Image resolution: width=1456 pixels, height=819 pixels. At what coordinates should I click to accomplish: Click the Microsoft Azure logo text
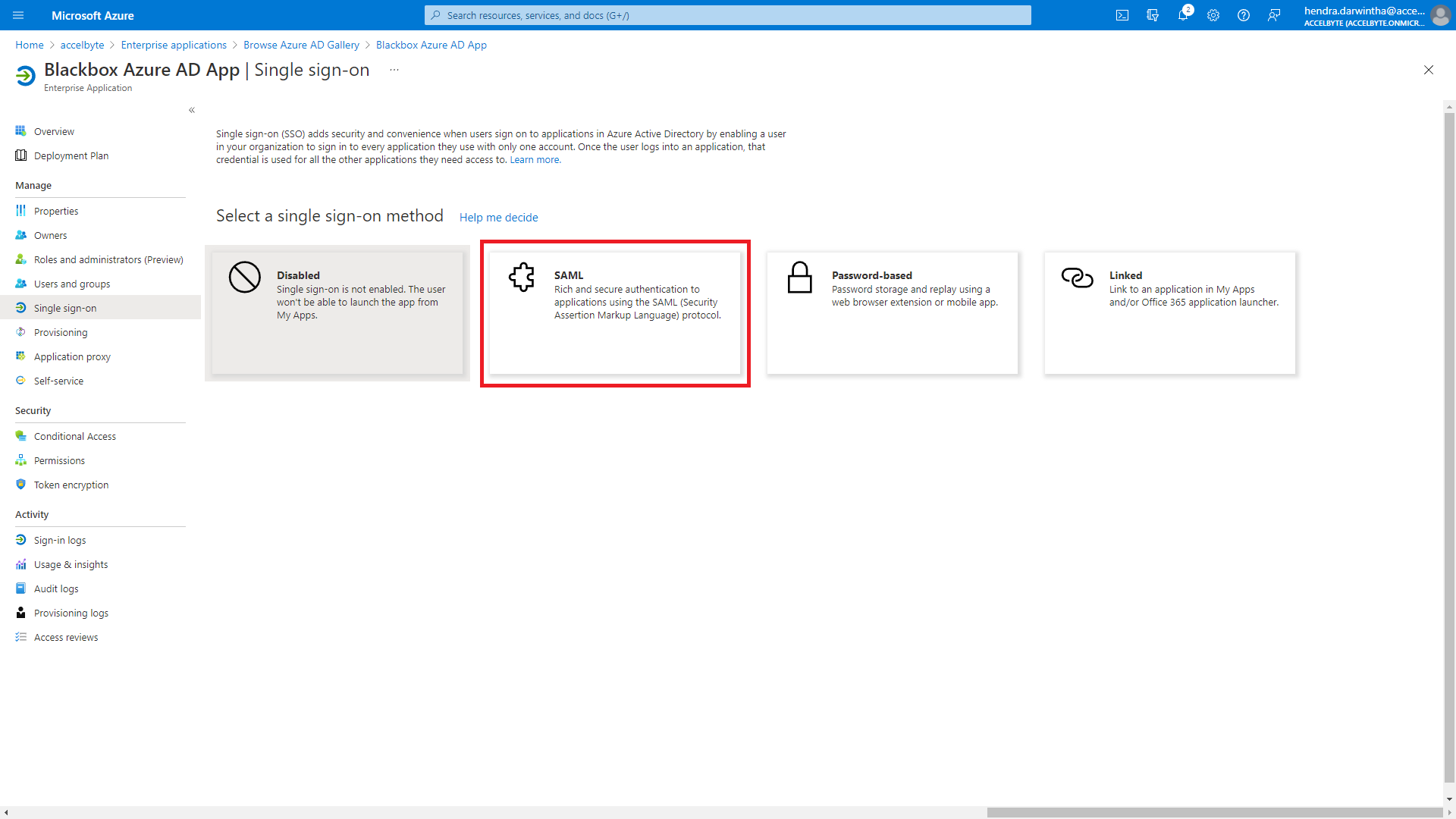(x=93, y=15)
